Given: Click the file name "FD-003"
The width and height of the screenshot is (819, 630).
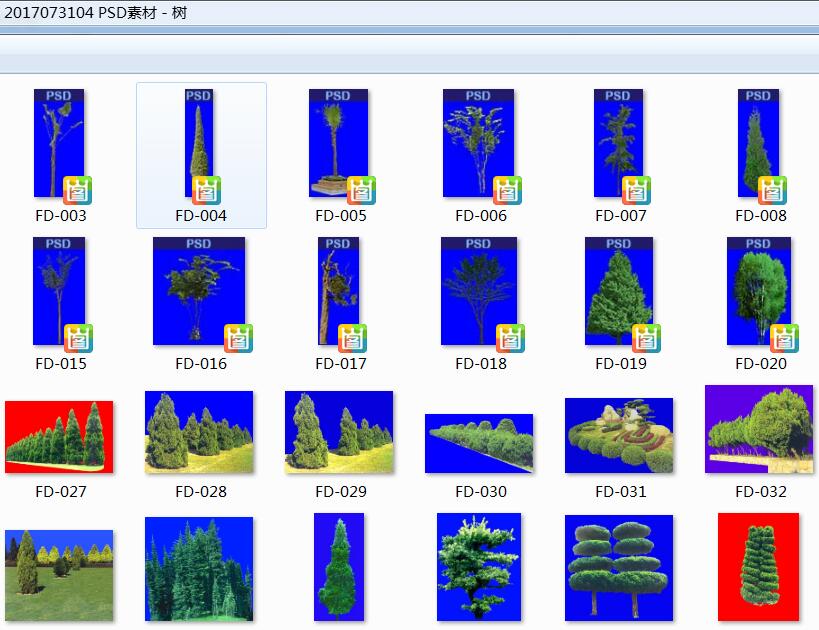Looking at the screenshot, I should pyautogui.click(x=61, y=216).
